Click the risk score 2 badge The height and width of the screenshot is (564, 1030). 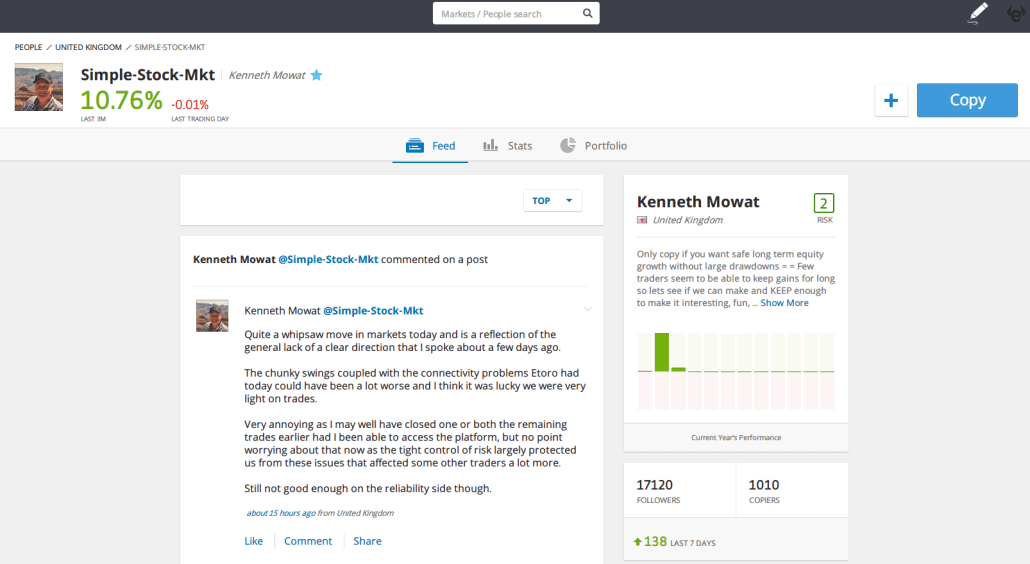(824, 203)
